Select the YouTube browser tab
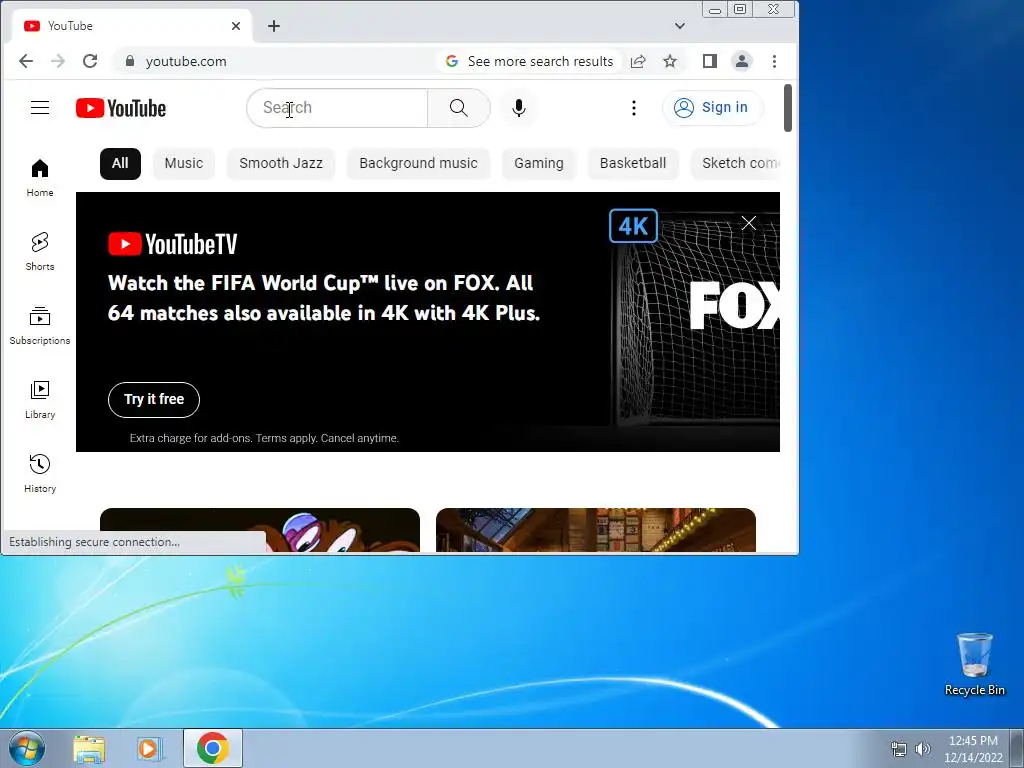The width and height of the screenshot is (1024, 768). 131,26
